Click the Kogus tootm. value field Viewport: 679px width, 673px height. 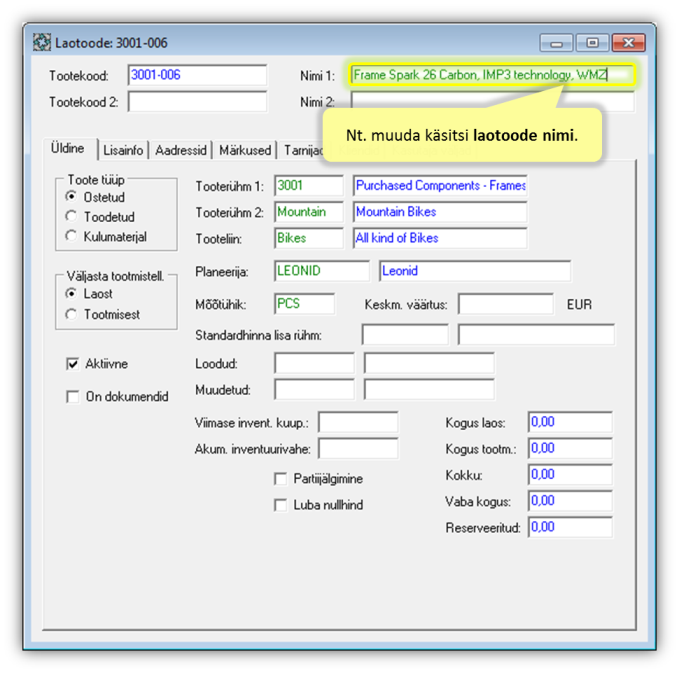(x=570, y=448)
